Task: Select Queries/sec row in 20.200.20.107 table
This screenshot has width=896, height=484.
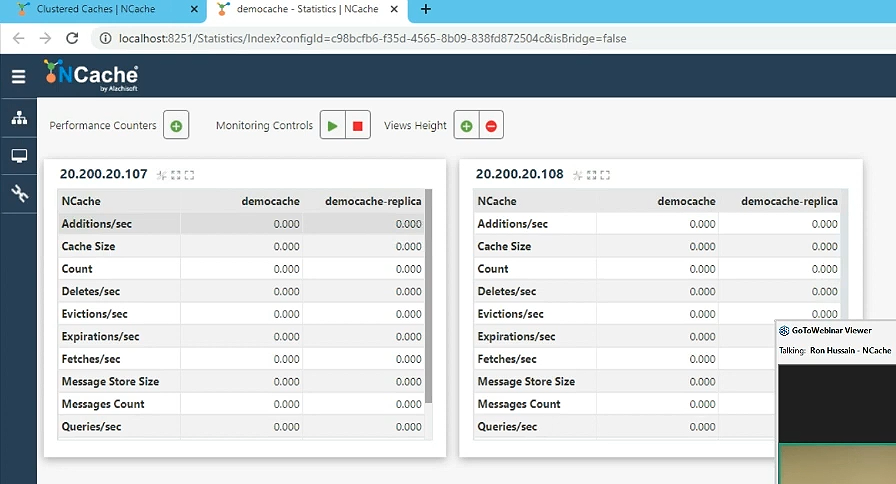Action: [x=241, y=427]
